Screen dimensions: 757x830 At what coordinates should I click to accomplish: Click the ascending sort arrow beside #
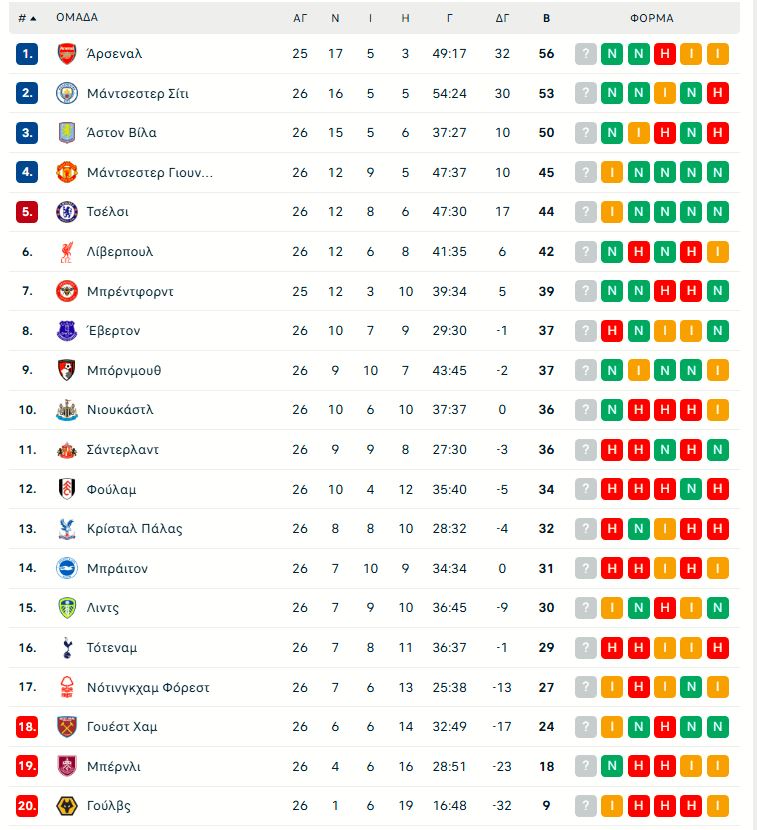[32, 18]
